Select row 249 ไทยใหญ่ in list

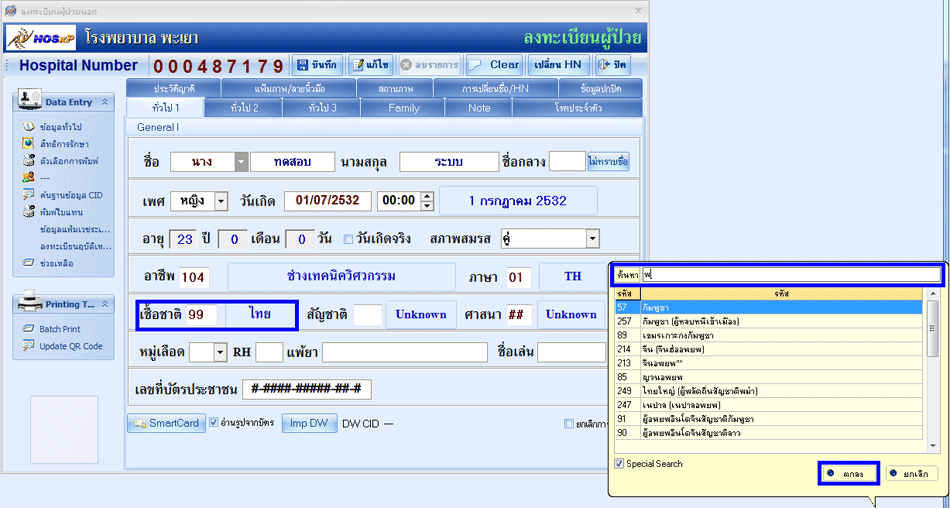(768, 391)
